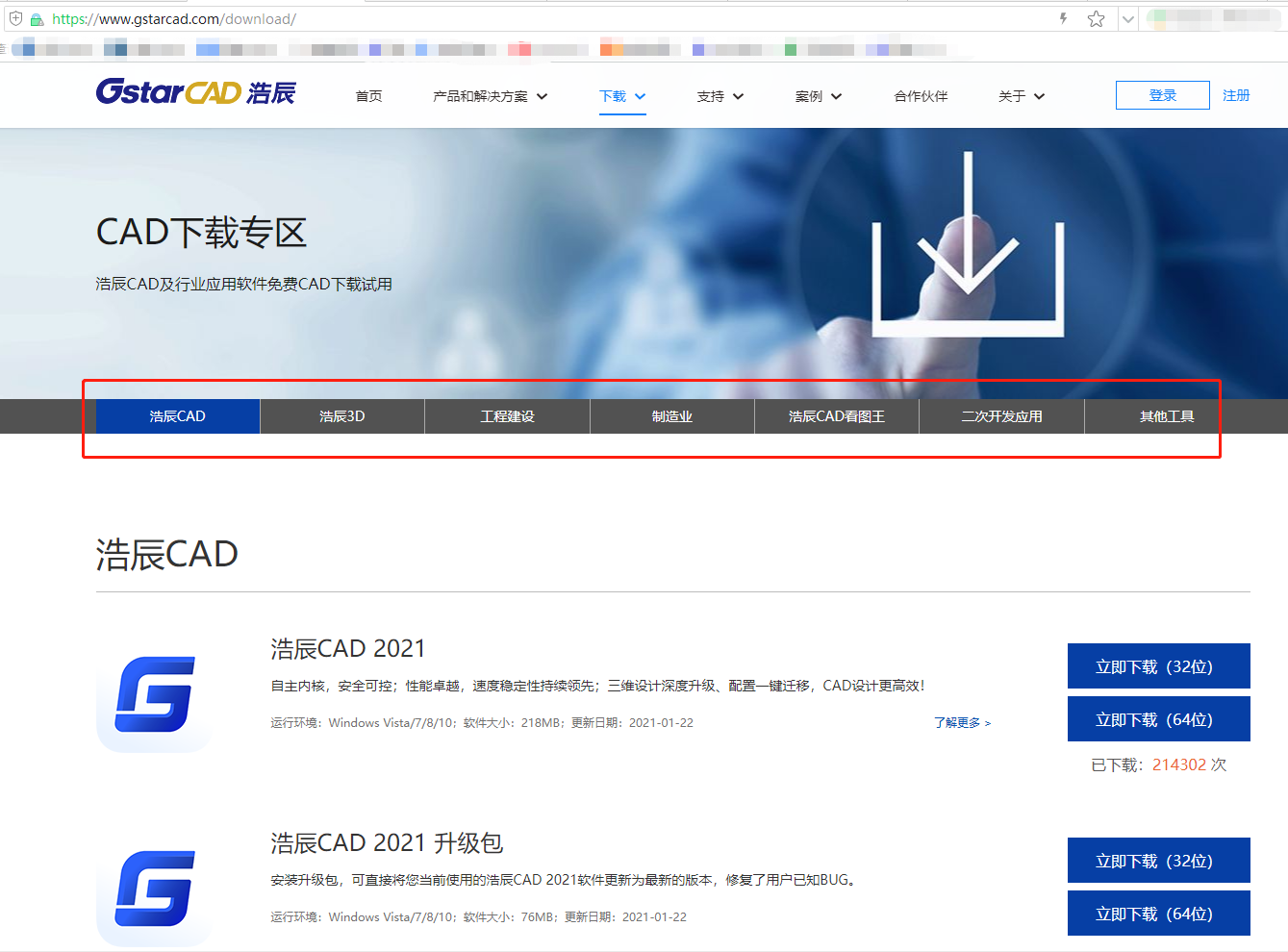
Task: Switch to the 二次开发应用 tab
Action: 1001,416
